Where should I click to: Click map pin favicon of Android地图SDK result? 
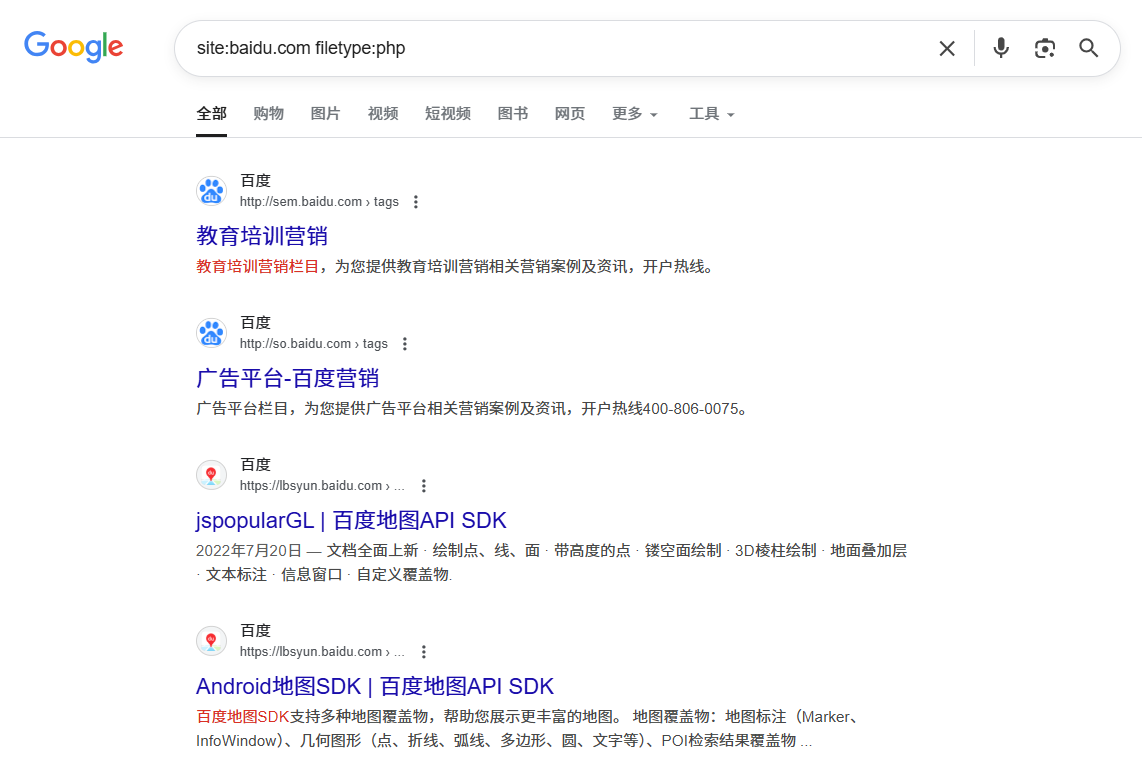[211, 641]
